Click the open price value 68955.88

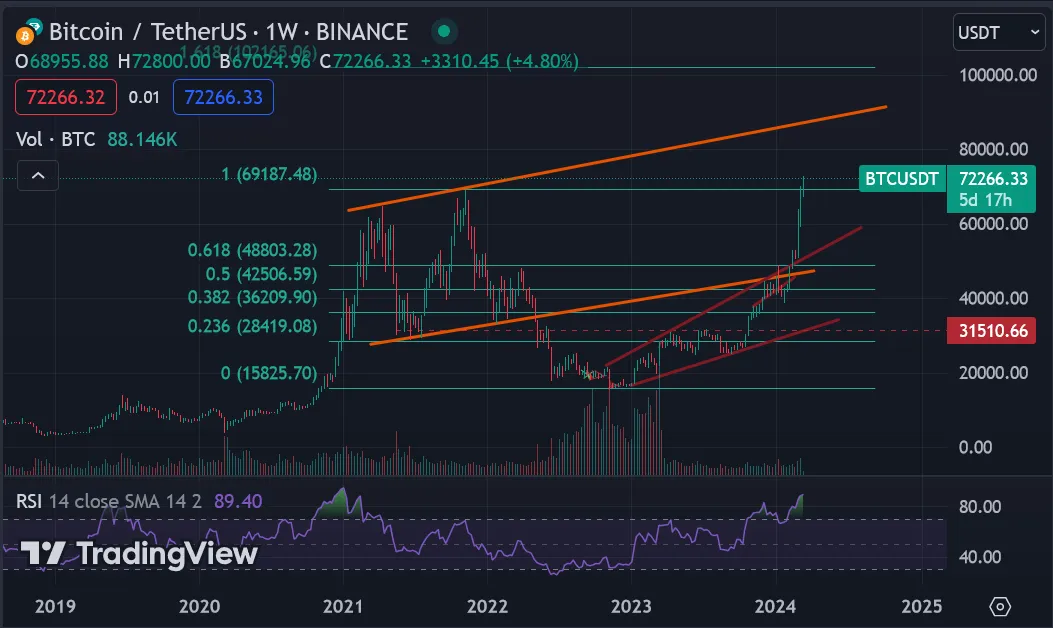[x=69, y=61]
